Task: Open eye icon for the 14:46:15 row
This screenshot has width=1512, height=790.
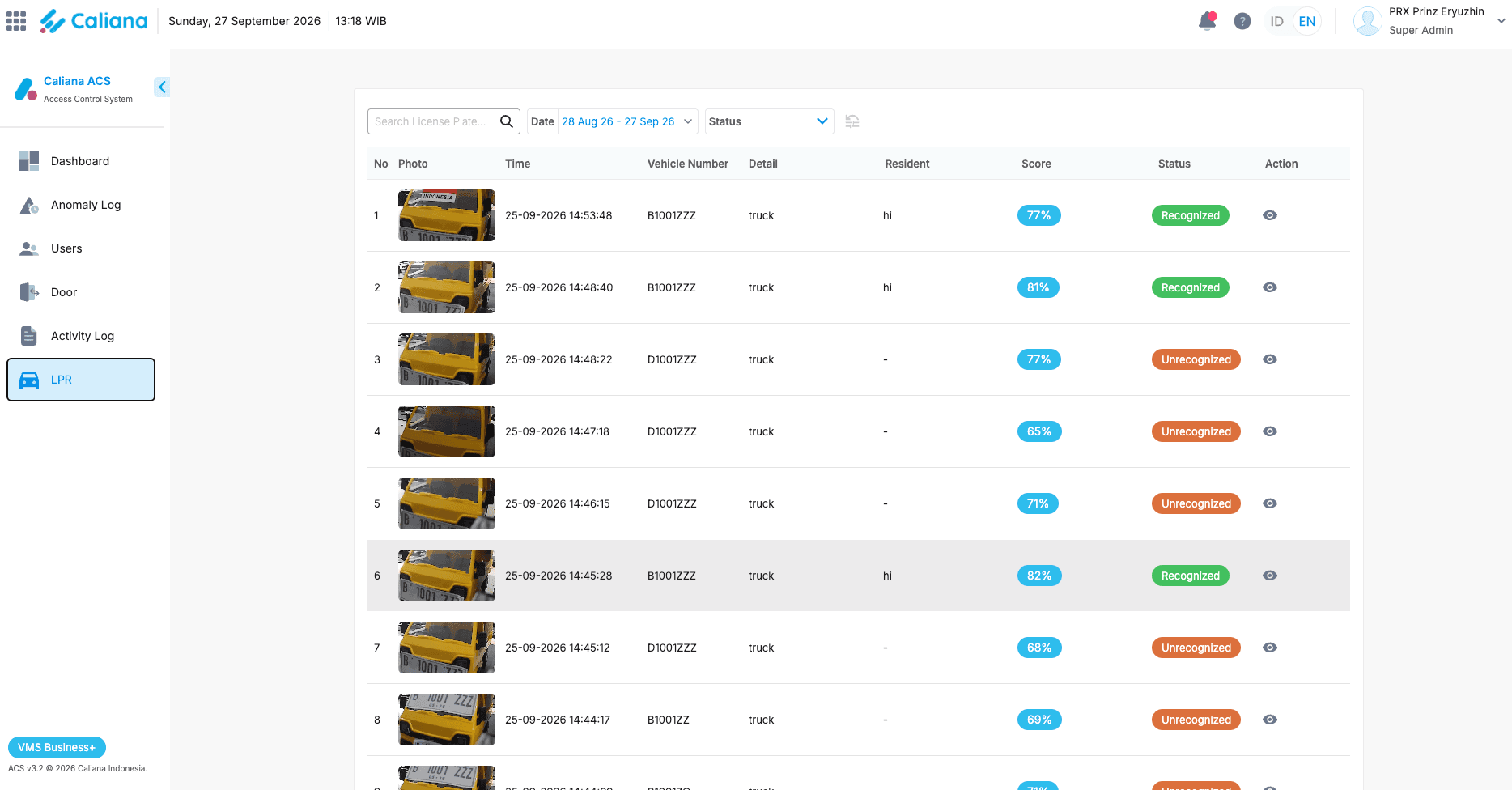Action: point(1270,503)
